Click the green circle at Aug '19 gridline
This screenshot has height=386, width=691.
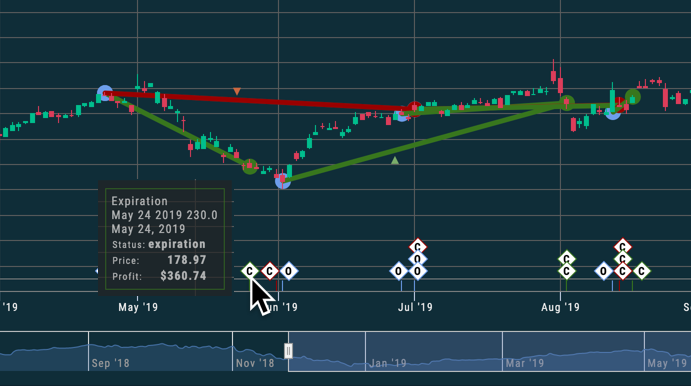[x=567, y=103]
